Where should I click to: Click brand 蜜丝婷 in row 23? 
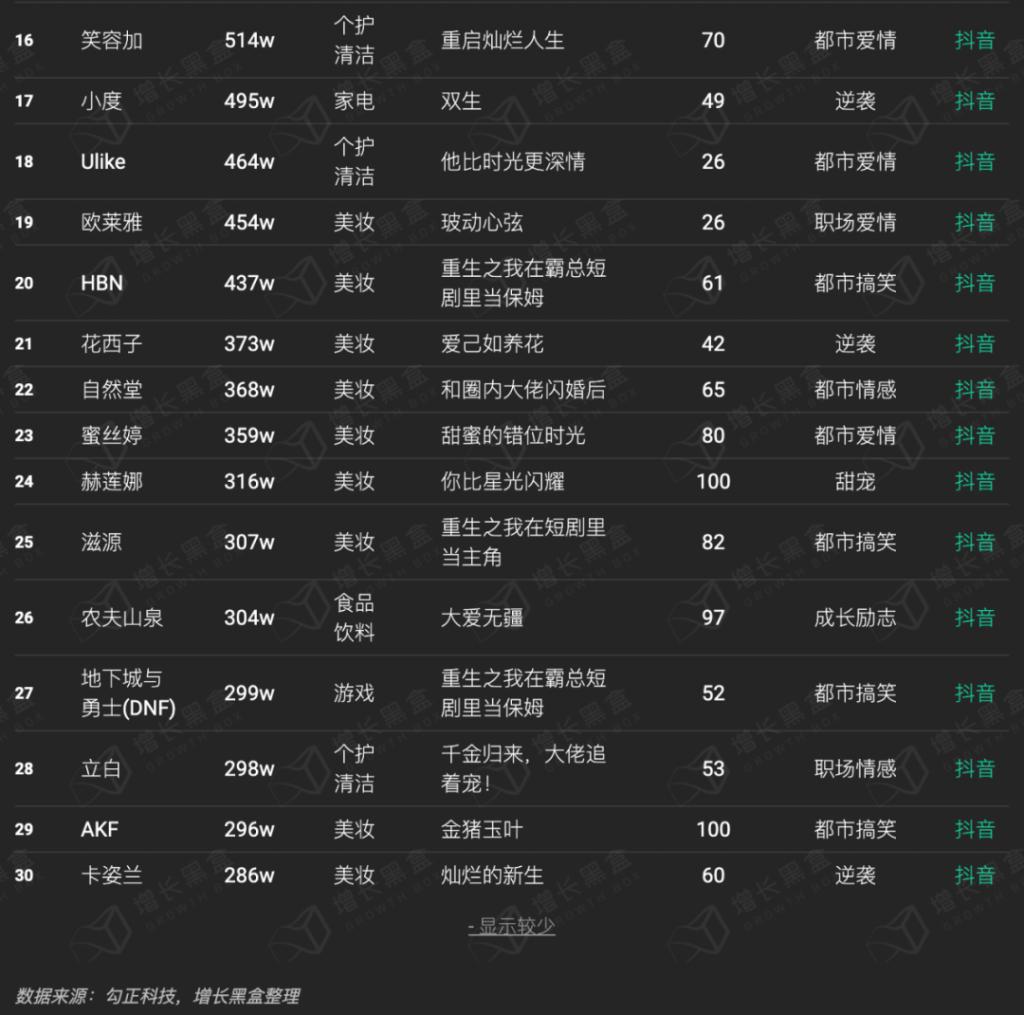pos(112,435)
